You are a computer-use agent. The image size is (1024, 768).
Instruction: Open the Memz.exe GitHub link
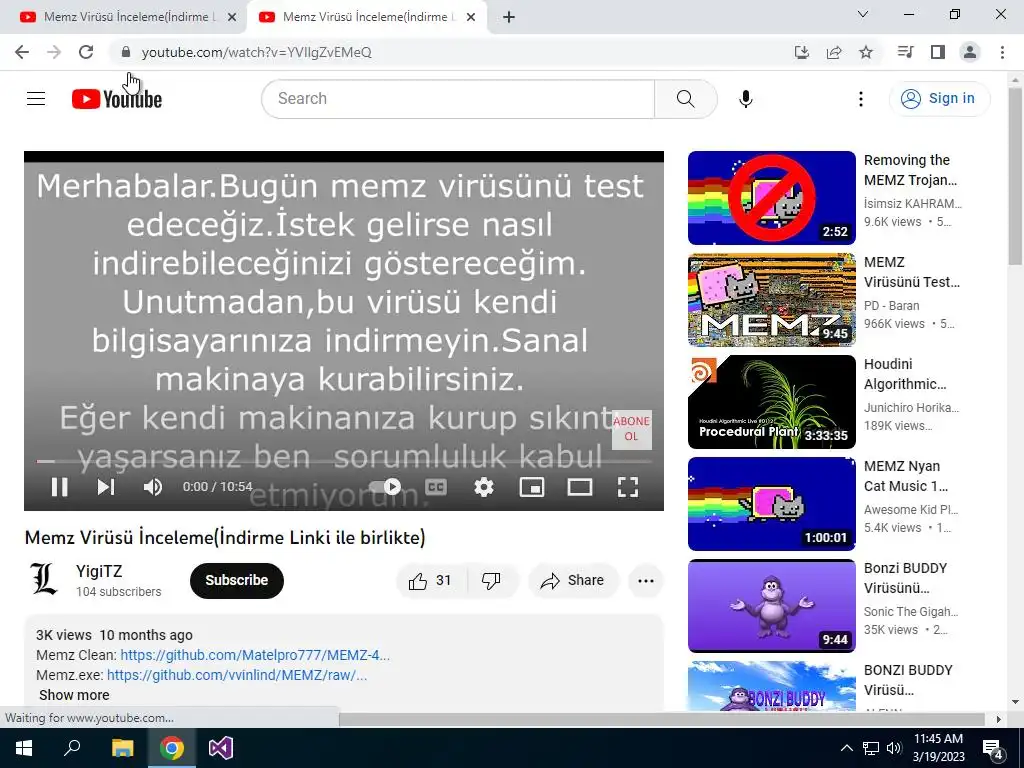(x=236, y=675)
